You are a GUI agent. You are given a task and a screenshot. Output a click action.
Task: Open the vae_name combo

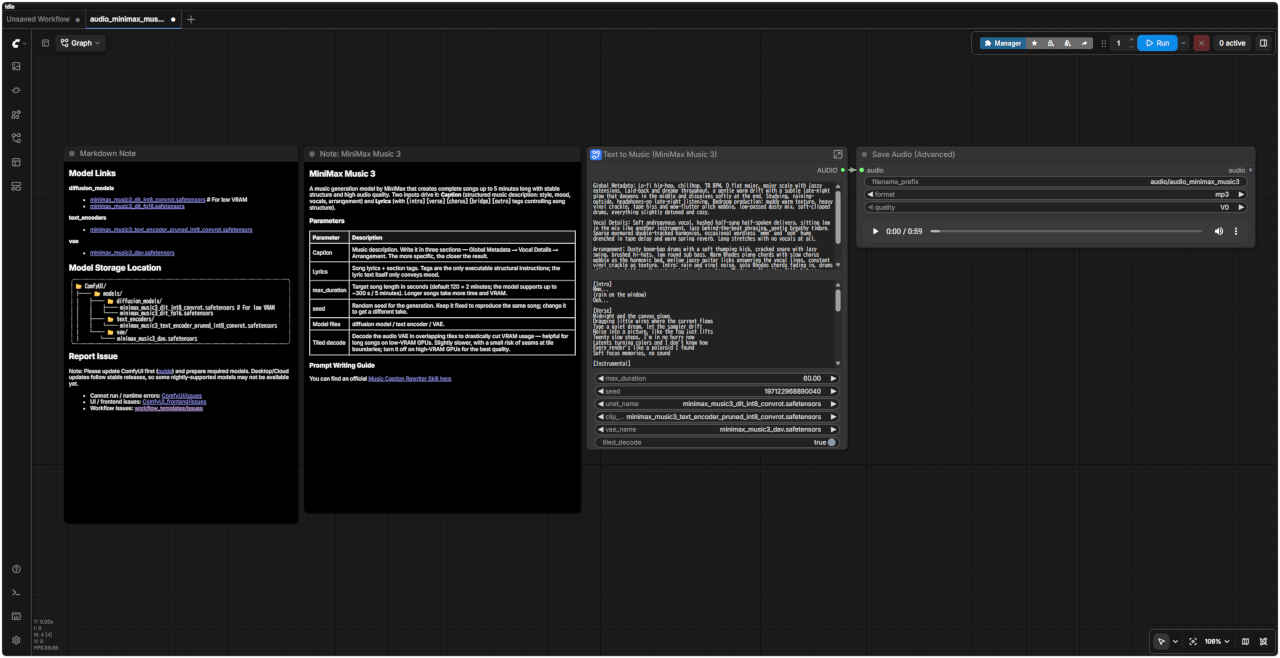717,429
